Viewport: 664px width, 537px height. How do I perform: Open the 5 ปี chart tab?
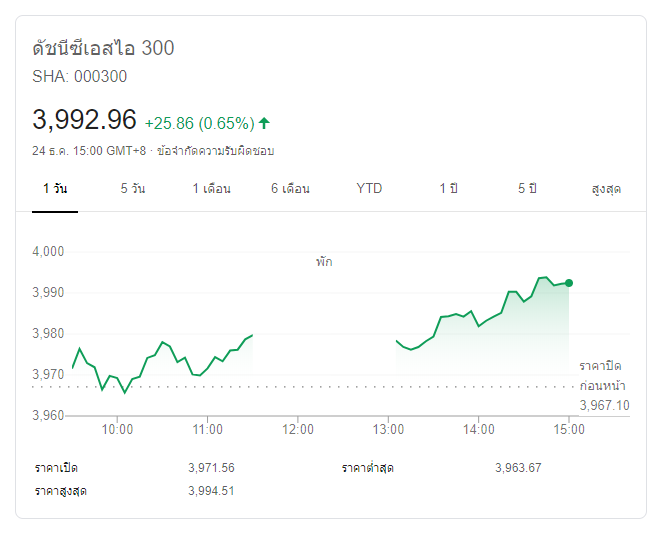click(x=527, y=189)
